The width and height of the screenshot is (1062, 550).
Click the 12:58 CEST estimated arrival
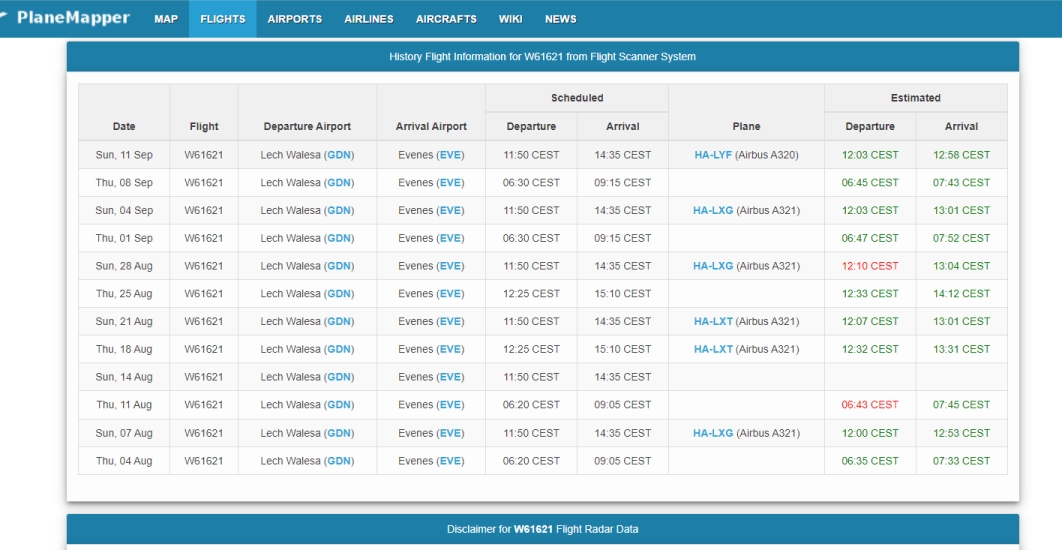coord(962,155)
